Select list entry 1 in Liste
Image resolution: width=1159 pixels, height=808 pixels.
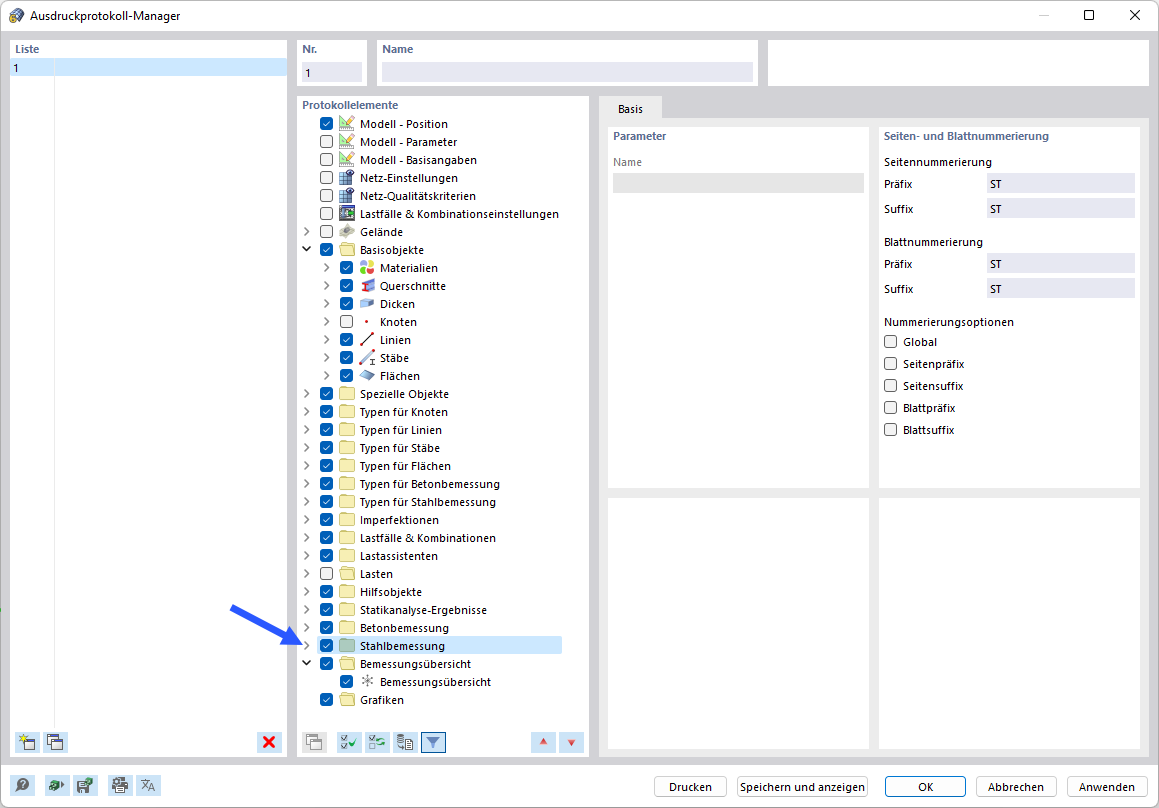[148, 68]
